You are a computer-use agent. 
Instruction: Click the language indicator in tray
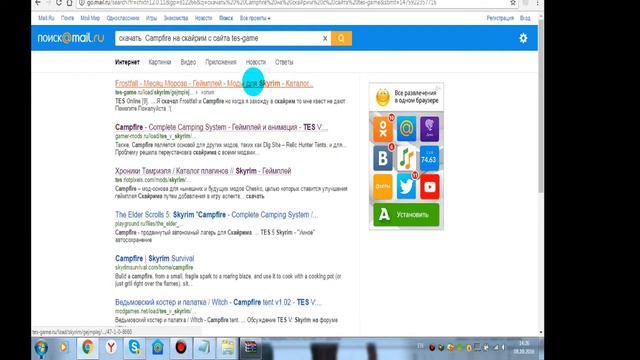[x=420, y=346]
